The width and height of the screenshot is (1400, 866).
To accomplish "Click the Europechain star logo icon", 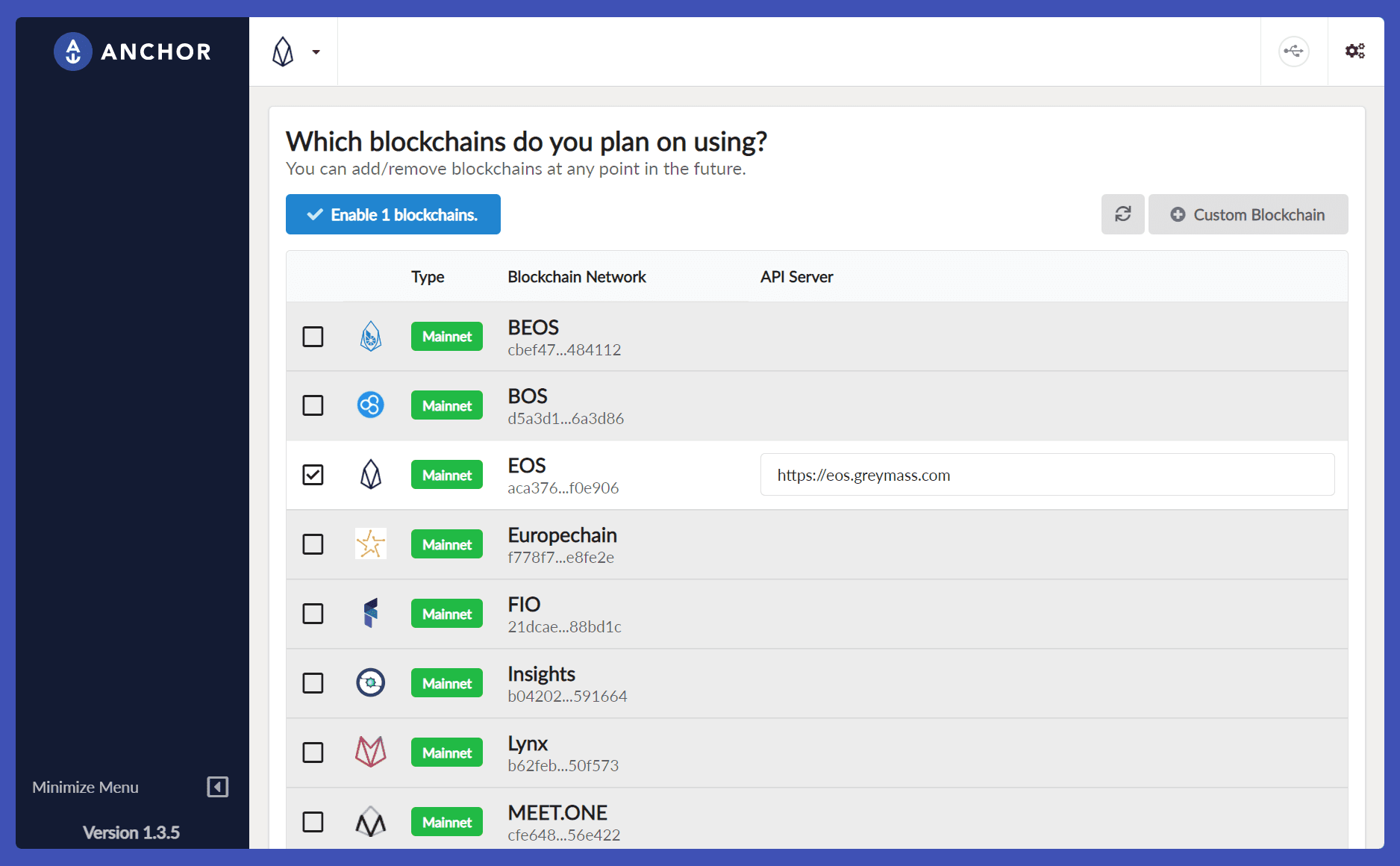I will coord(371,544).
